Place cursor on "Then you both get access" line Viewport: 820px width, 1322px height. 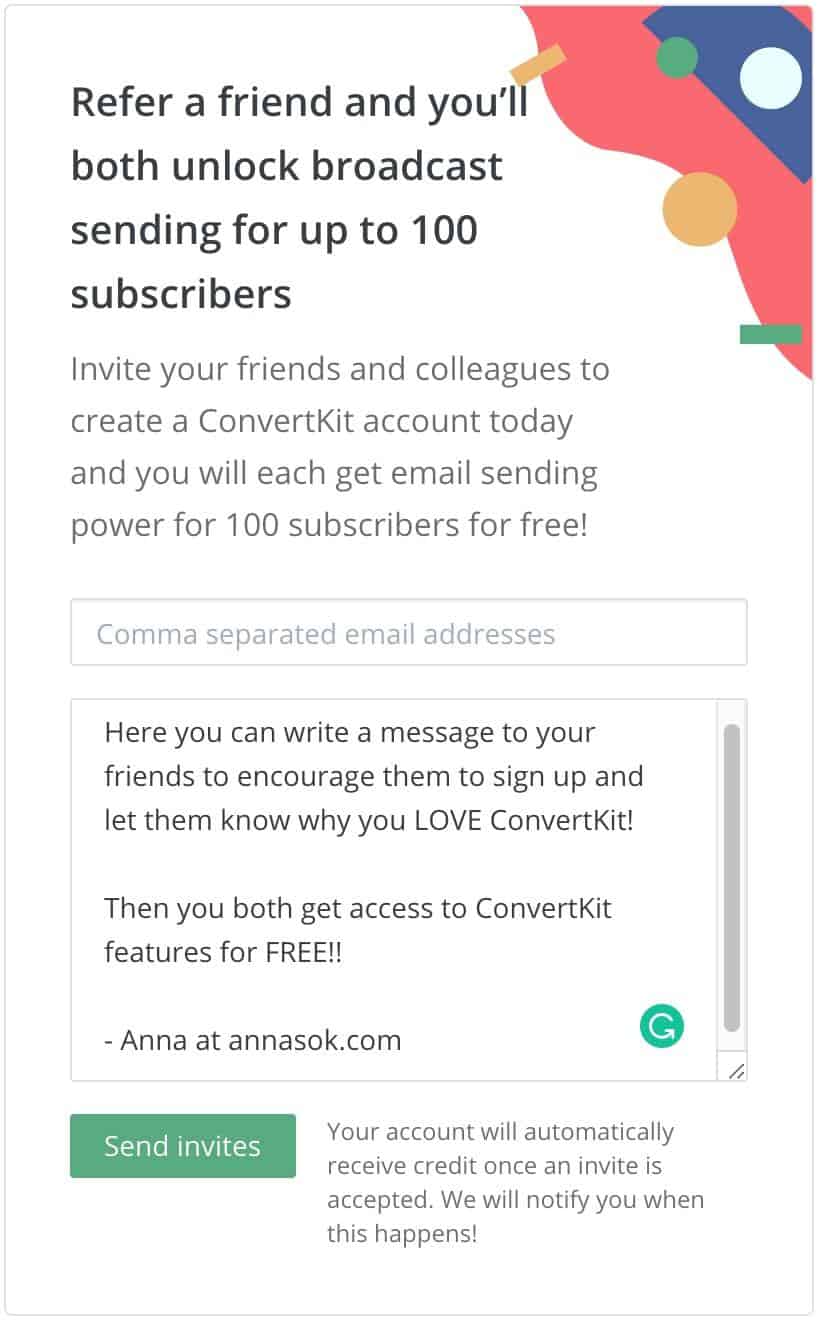357,909
